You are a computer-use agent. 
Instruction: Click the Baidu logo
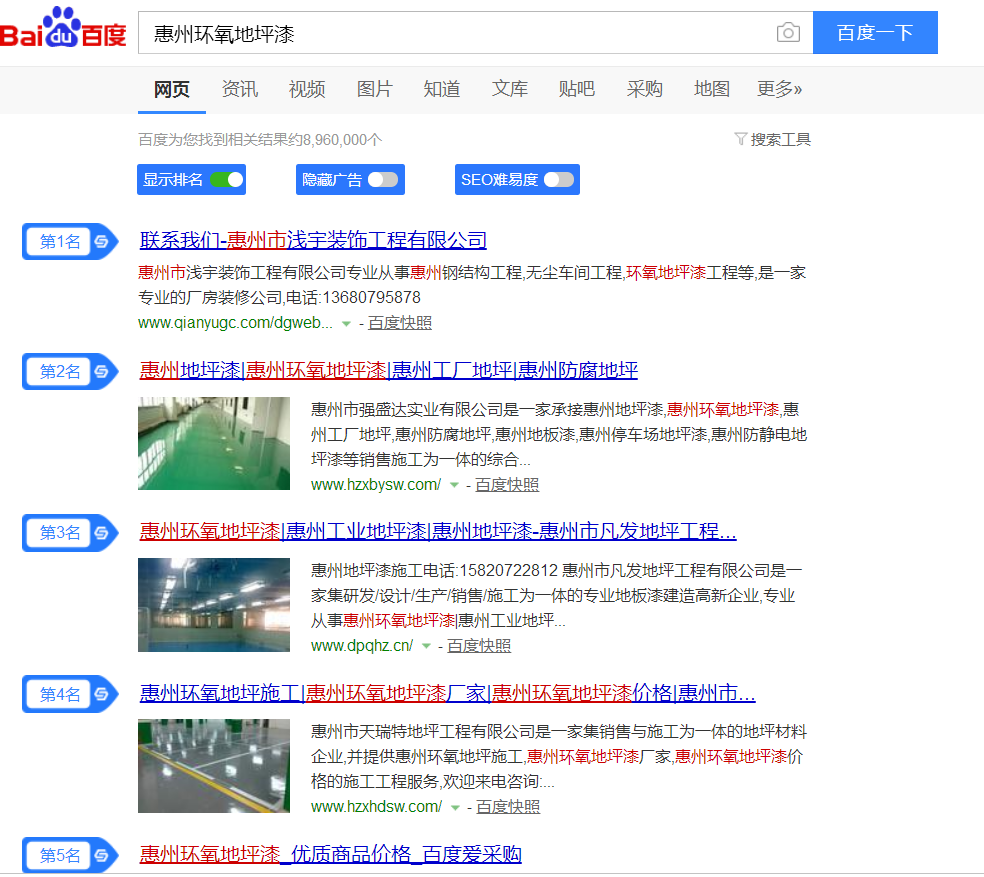(x=63, y=28)
